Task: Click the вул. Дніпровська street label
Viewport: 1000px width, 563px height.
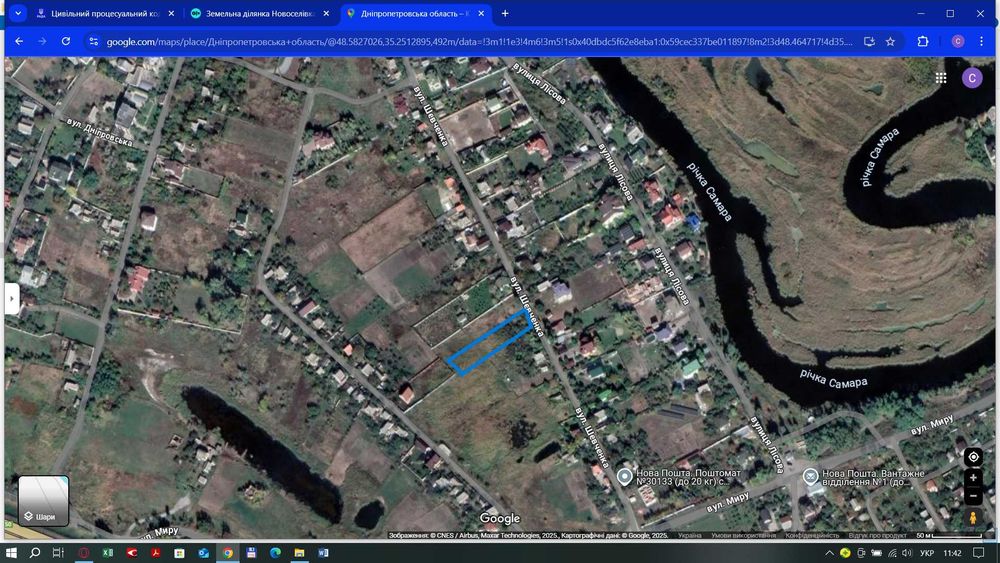Action: (x=99, y=132)
